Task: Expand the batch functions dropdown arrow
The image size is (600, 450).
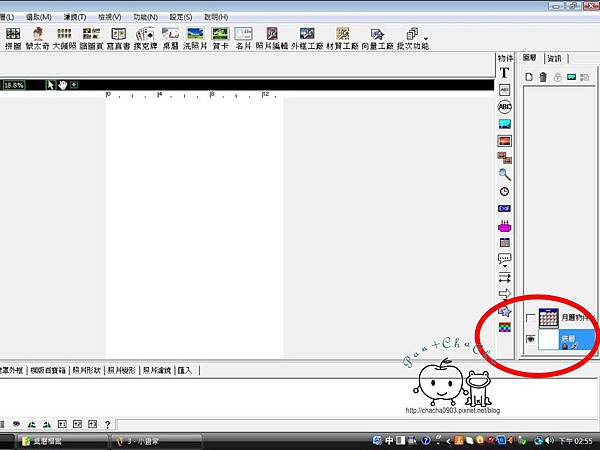Action: click(426, 39)
